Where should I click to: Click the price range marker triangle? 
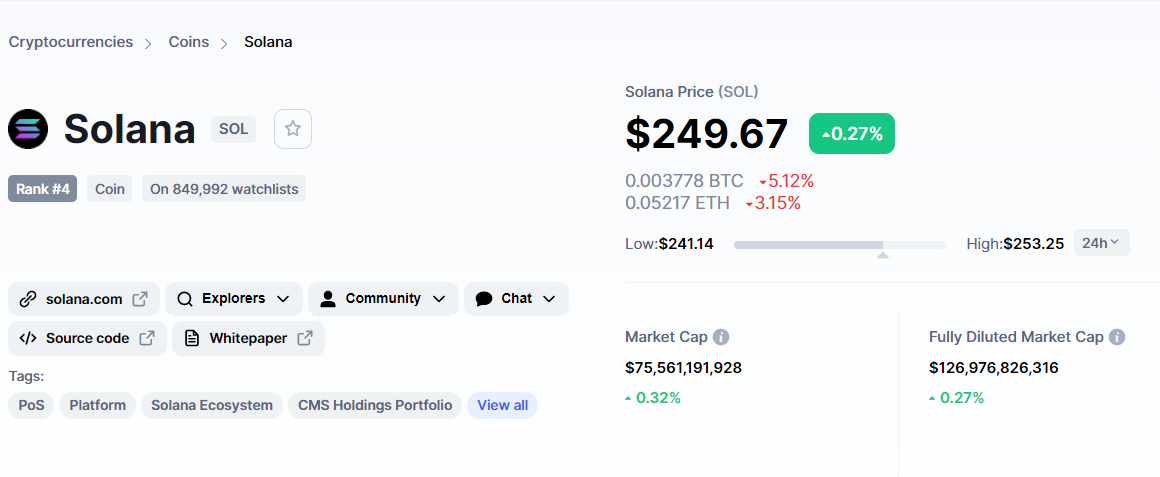[x=883, y=255]
